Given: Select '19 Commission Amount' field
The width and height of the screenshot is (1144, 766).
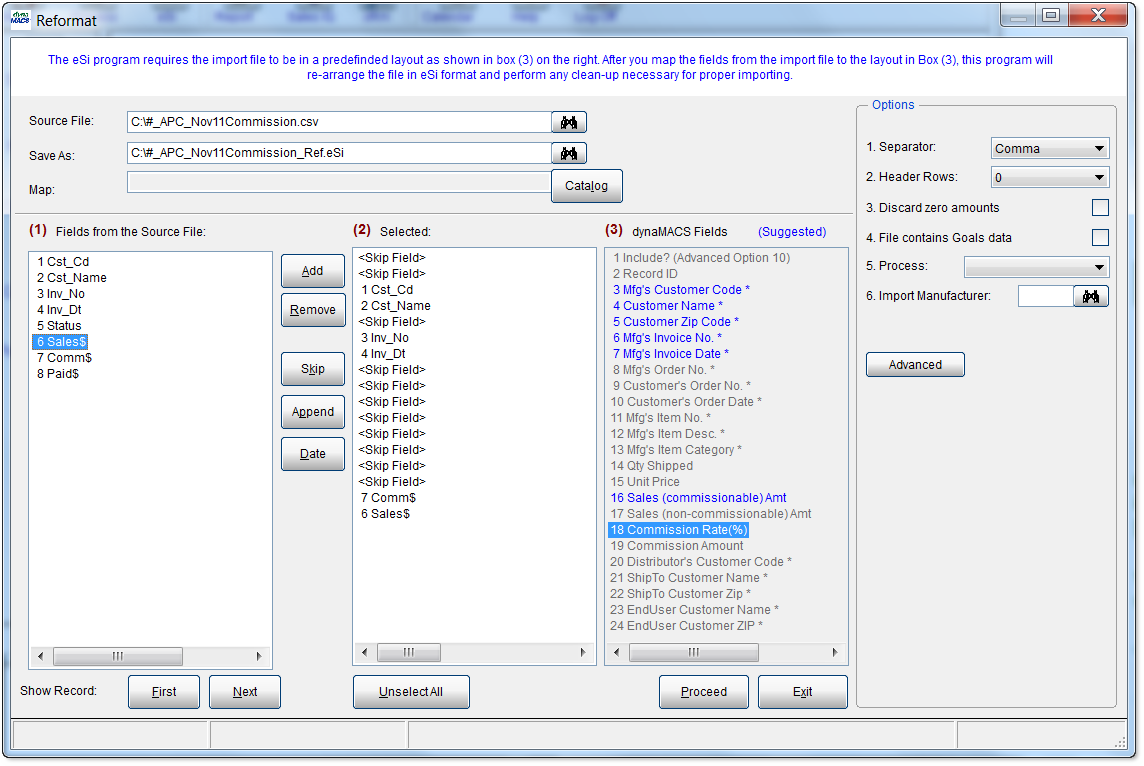Looking at the screenshot, I should coord(677,546).
